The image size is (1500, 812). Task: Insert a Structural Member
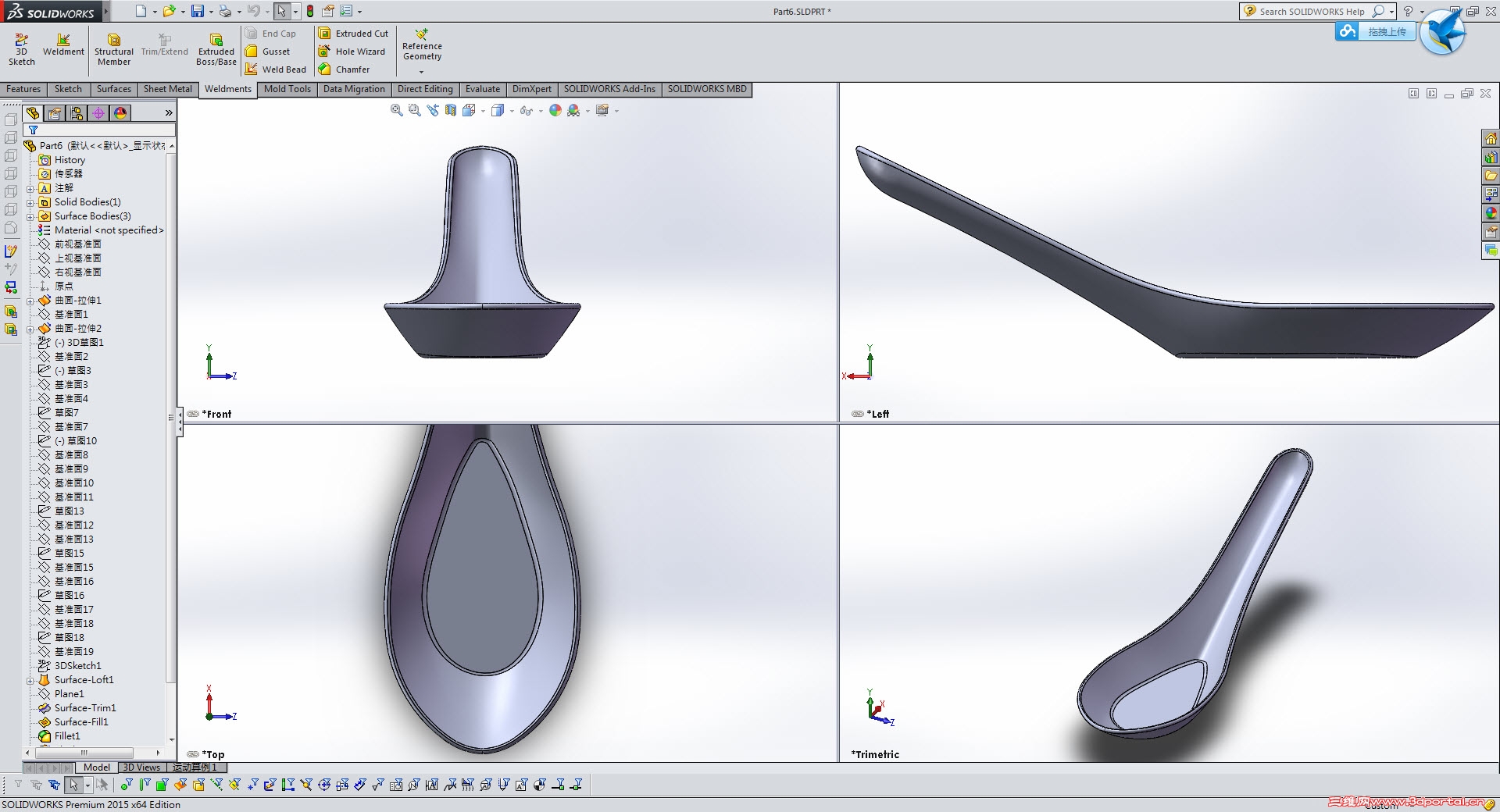pyautogui.click(x=114, y=49)
